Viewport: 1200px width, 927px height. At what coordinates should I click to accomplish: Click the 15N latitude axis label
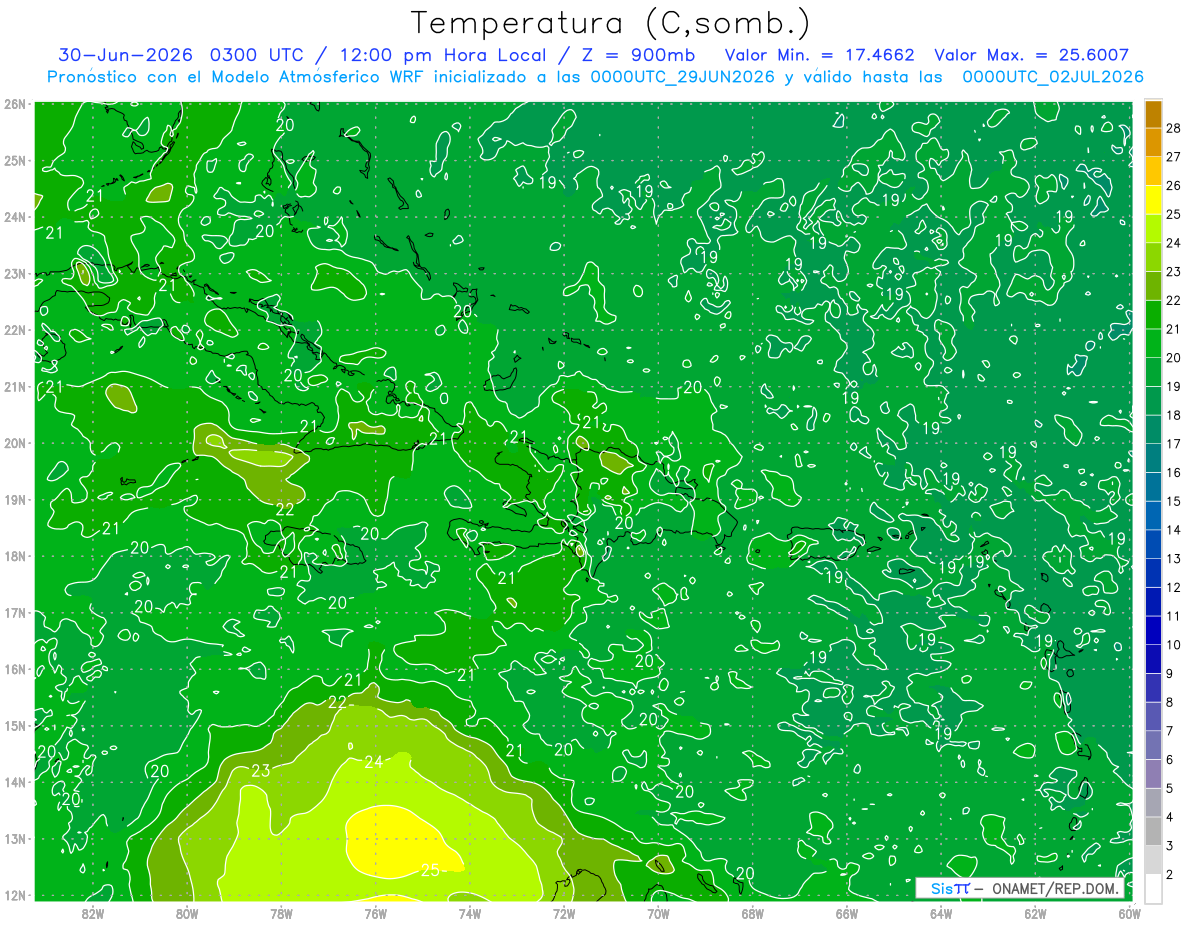14,725
